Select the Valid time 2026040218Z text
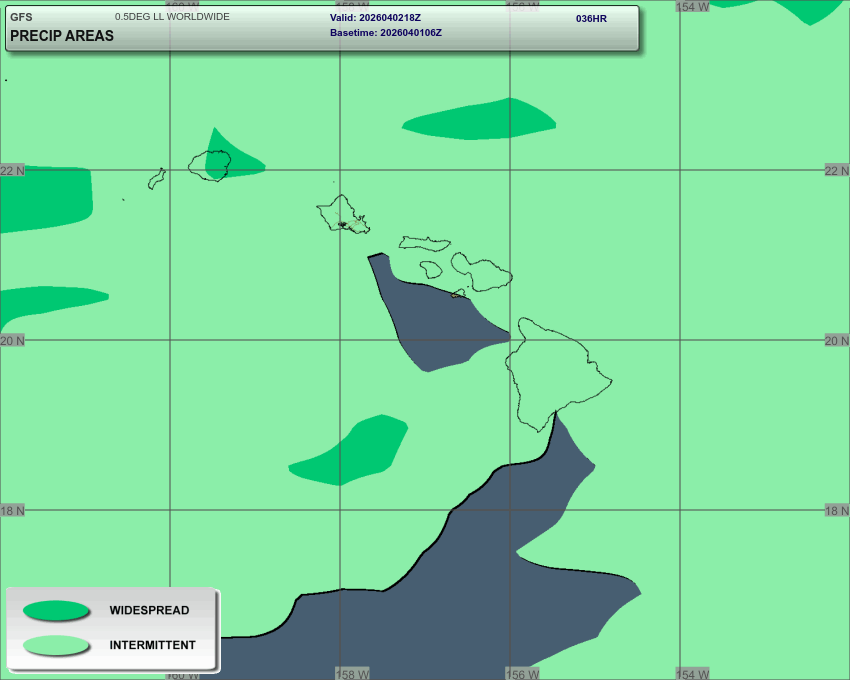 tap(375, 18)
